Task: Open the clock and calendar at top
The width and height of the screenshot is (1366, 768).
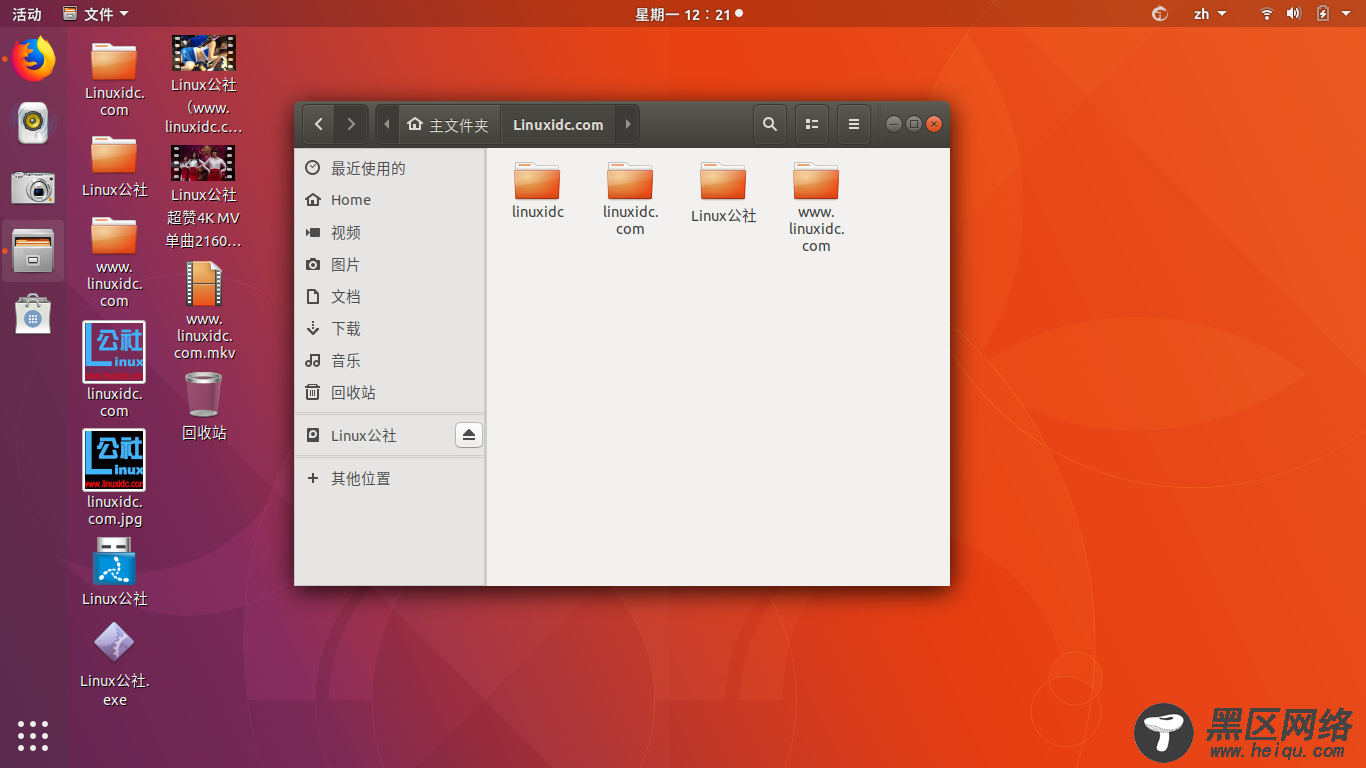Action: (x=688, y=14)
